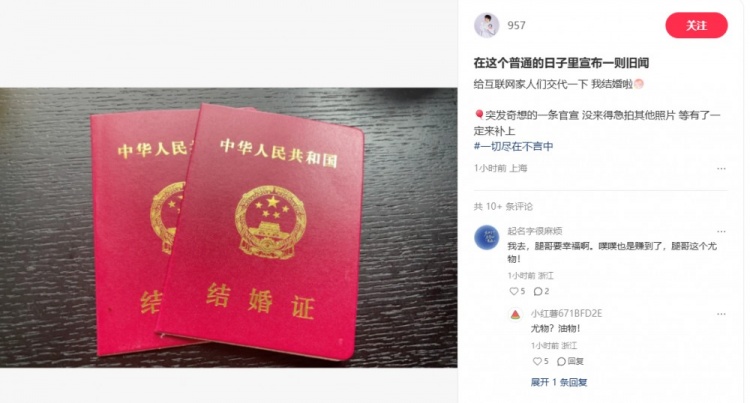The image size is (750, 403).
Task: Like the 尤物？油物！ reply
Action: tap(540, 361)
